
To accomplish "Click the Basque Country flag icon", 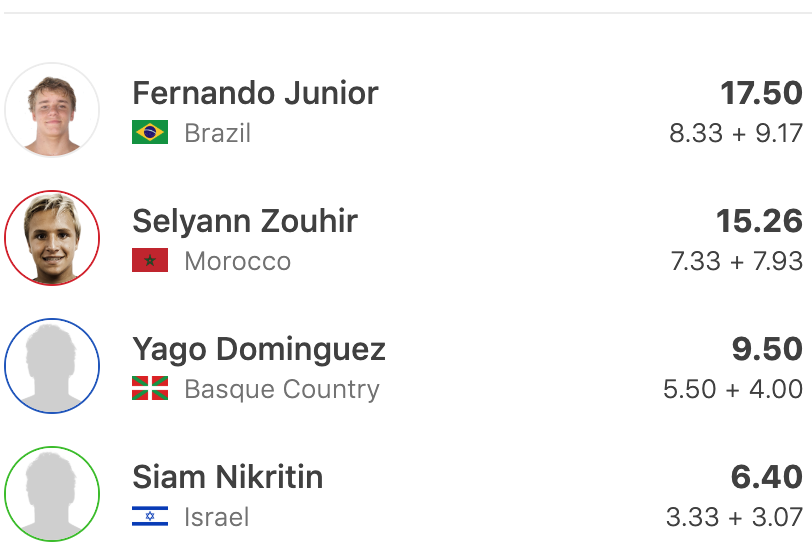I will (150, 389).
